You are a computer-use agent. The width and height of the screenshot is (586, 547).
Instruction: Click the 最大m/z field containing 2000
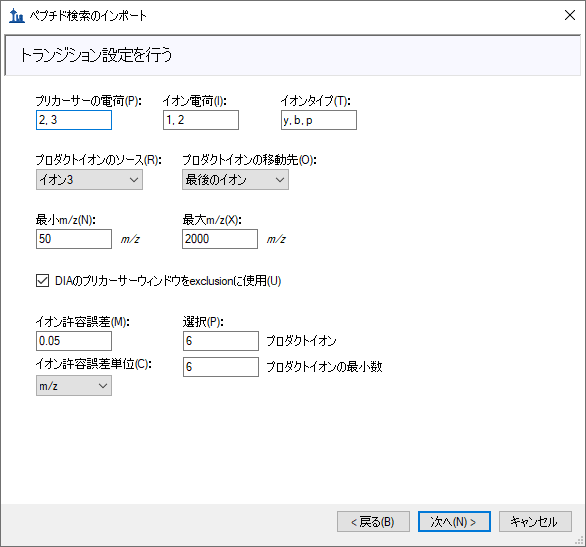pos(220,239)
